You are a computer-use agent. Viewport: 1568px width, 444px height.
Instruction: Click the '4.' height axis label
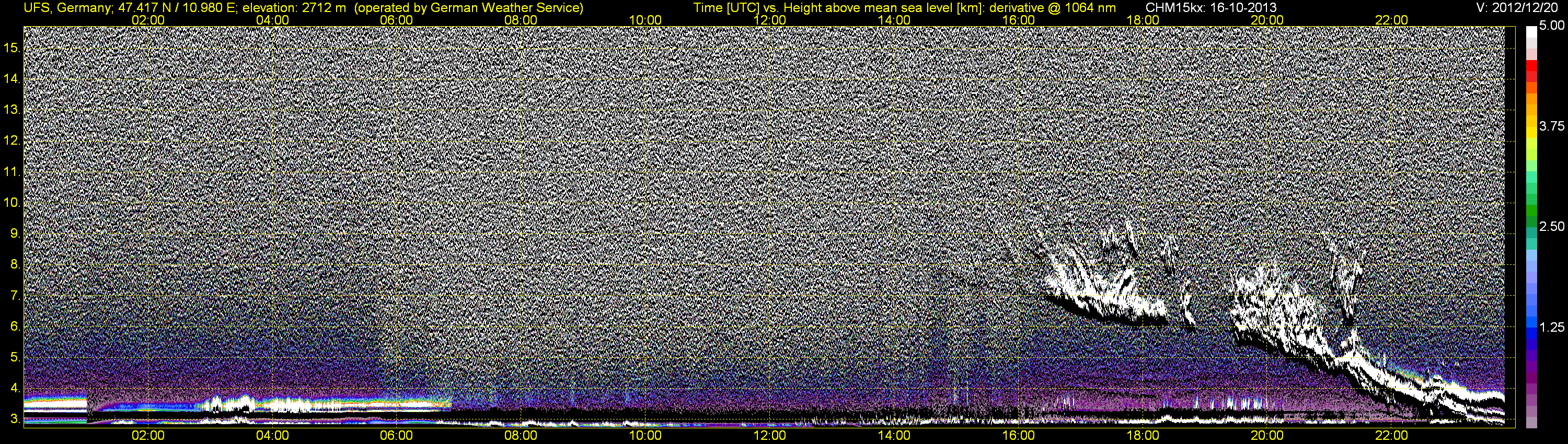coord(15,388)
